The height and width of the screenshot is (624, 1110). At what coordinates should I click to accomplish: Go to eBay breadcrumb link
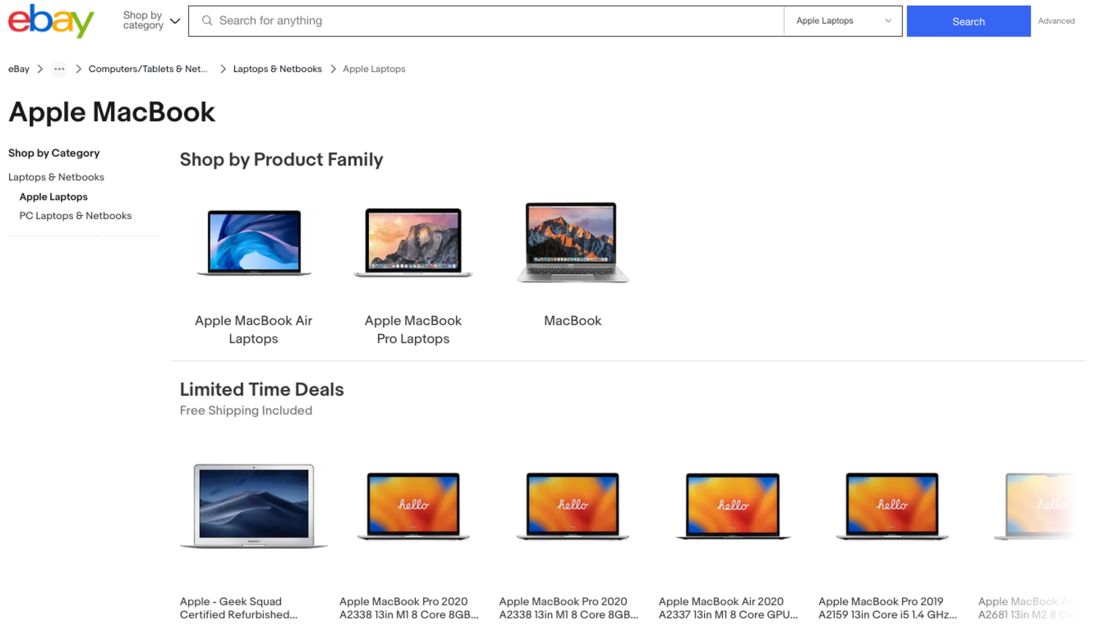pos(19,69)
